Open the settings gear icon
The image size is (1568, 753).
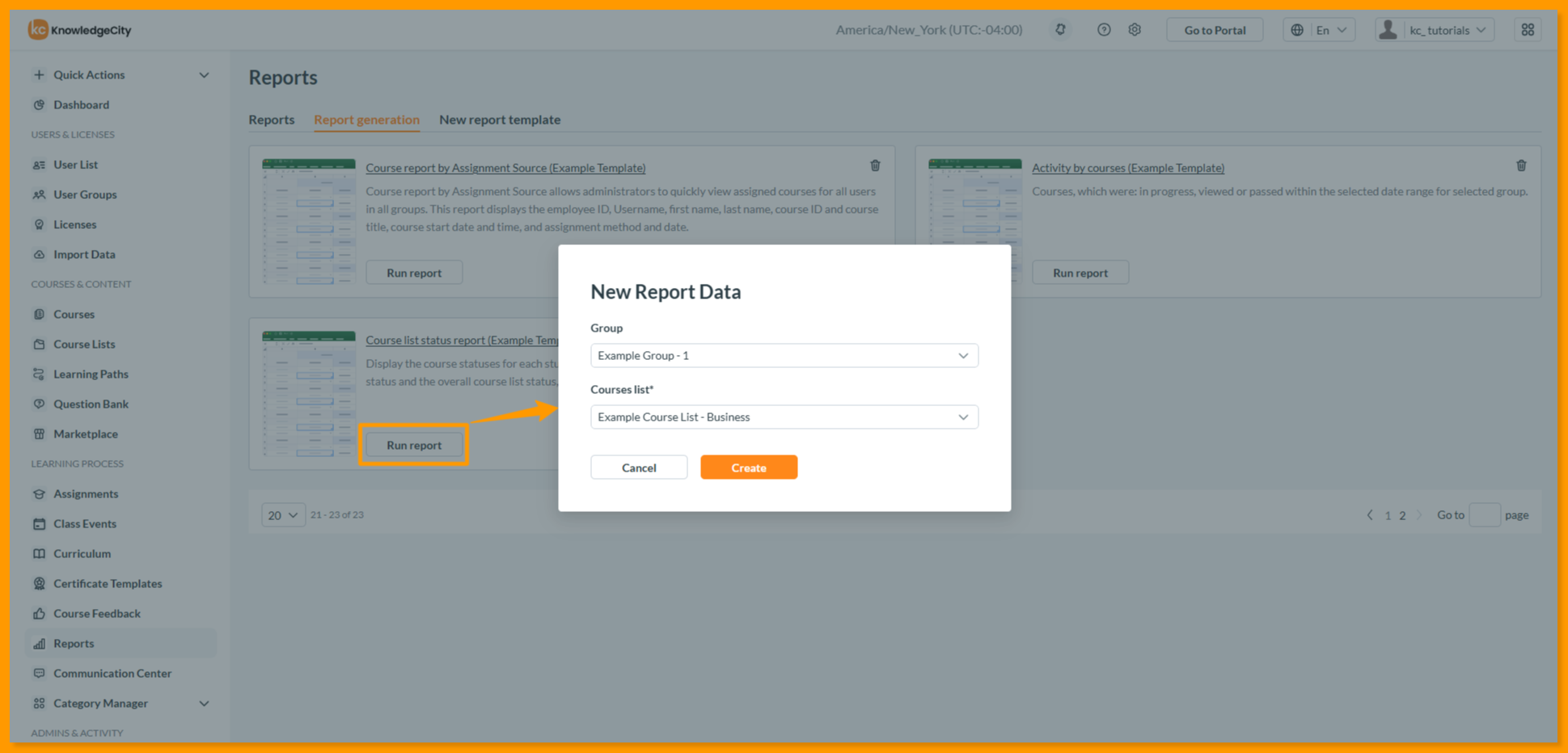(x=1135, y=30)
